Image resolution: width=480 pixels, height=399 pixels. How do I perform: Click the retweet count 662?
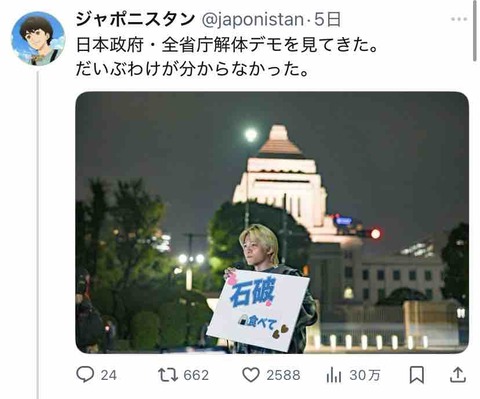tap(196, 375)
